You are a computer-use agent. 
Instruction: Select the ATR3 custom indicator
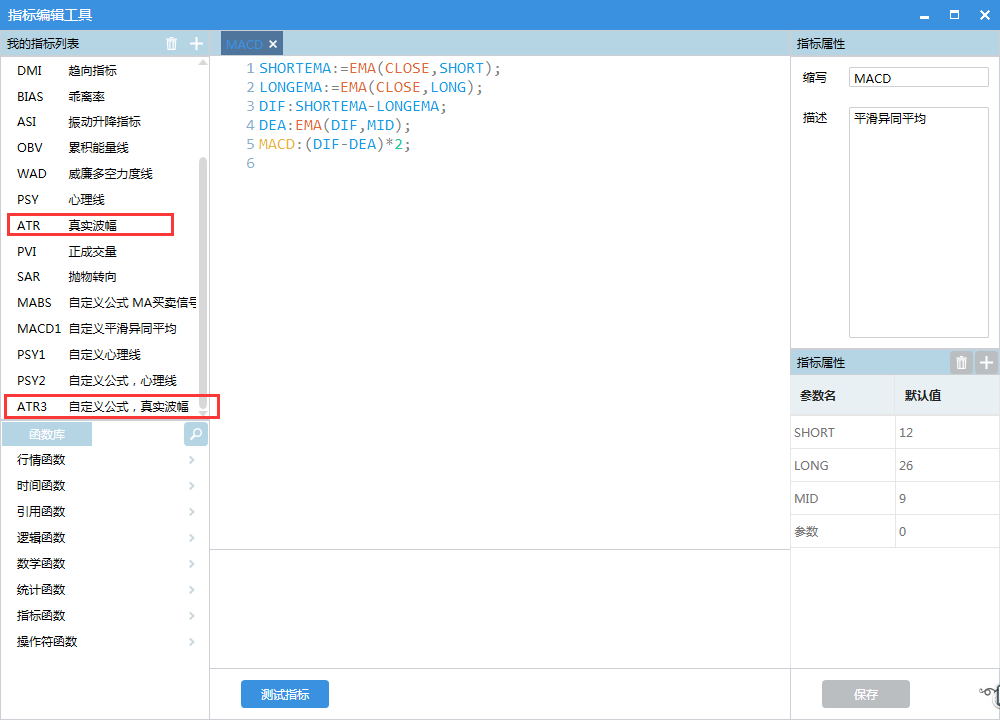110,406
